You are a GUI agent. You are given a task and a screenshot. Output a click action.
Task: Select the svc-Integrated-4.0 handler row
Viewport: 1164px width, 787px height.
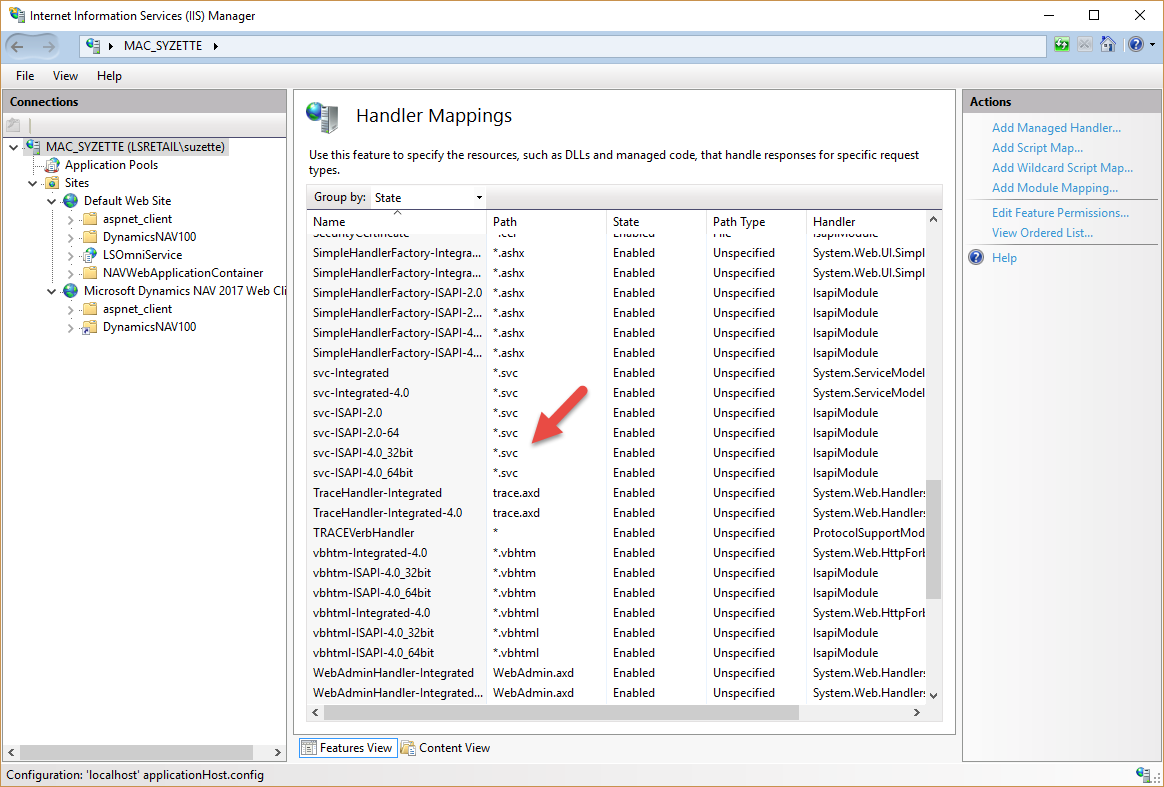(616, 393)
